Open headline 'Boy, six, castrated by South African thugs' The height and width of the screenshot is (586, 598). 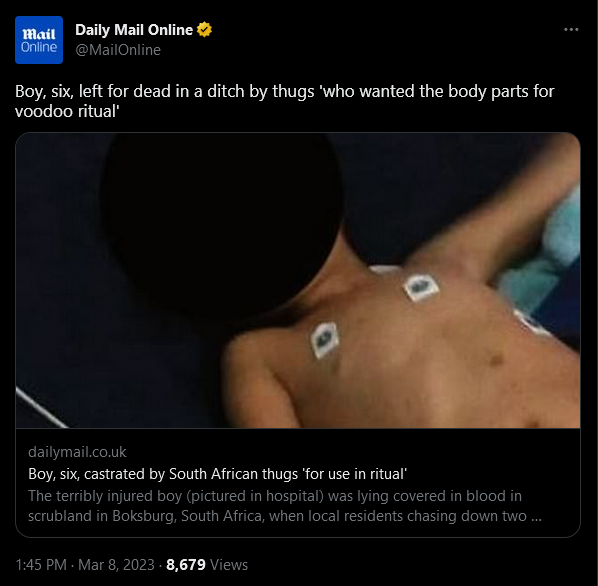[217, 474]
